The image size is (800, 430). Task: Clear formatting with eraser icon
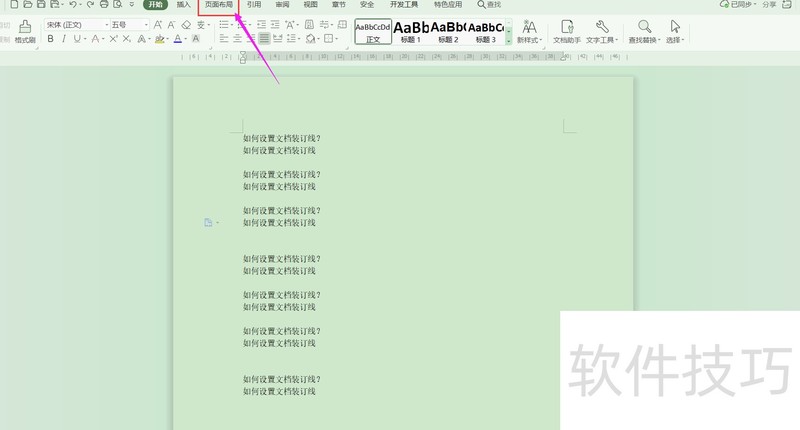pyautogui.click(x=186, y=24)
